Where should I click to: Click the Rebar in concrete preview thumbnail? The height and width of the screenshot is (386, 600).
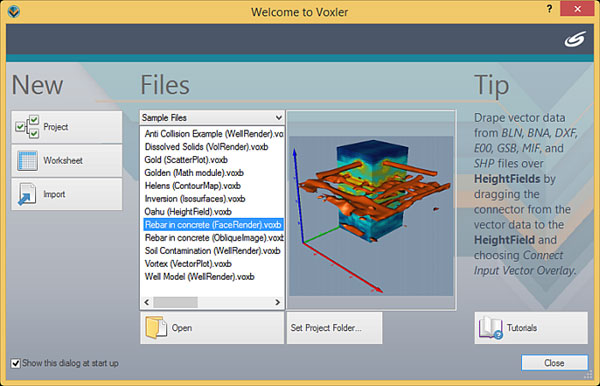click(x=371, y=216)
